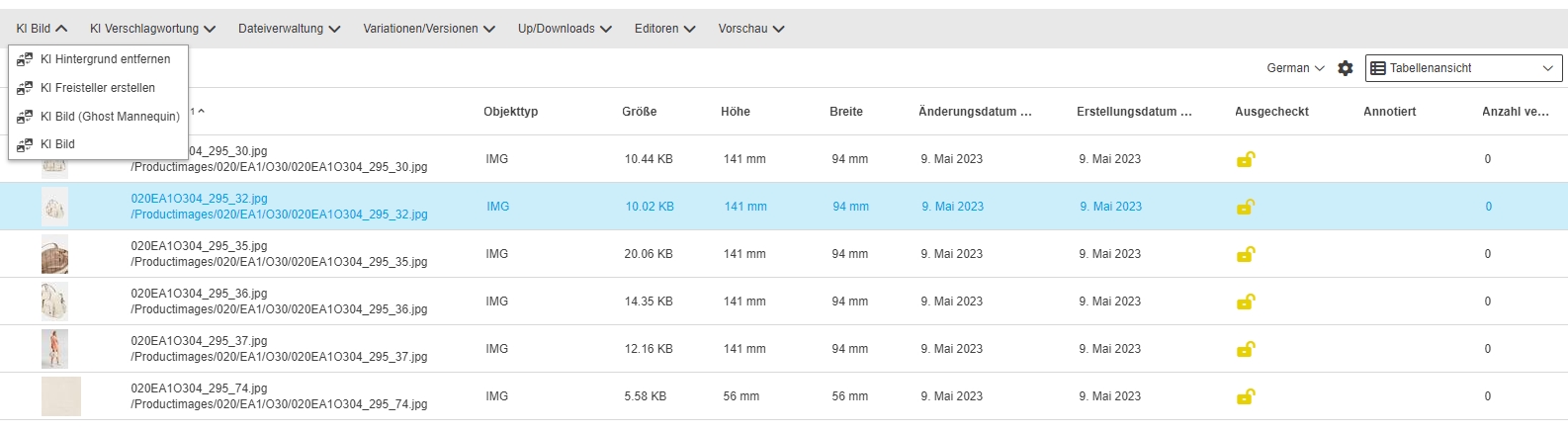Click lock icon in 020EA1O304_295_74.jpg row
This screenshot has height=431, width=1568.
(1246, 396)
